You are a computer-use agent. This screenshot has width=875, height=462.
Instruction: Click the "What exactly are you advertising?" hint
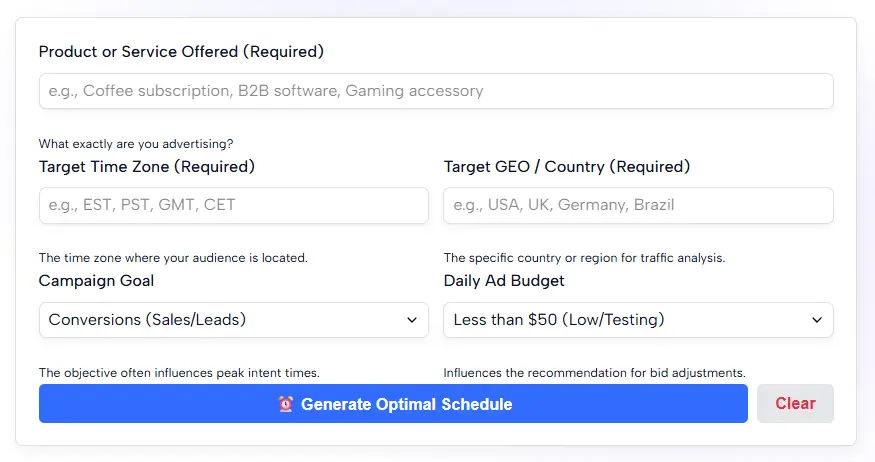(x=136, y=144)
